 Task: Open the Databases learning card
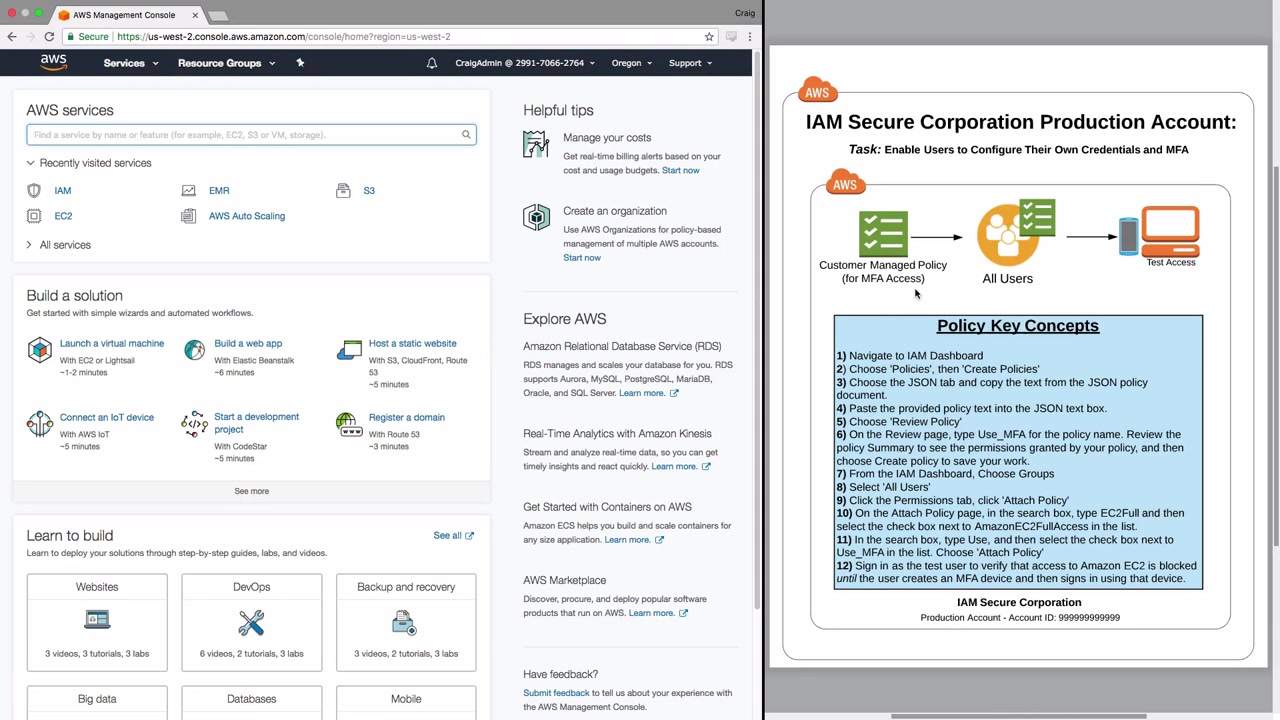coord(251,702)
